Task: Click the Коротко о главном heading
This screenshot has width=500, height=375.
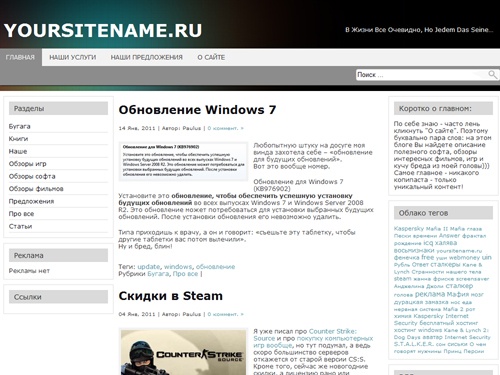Action: click(x=443, y=108)
